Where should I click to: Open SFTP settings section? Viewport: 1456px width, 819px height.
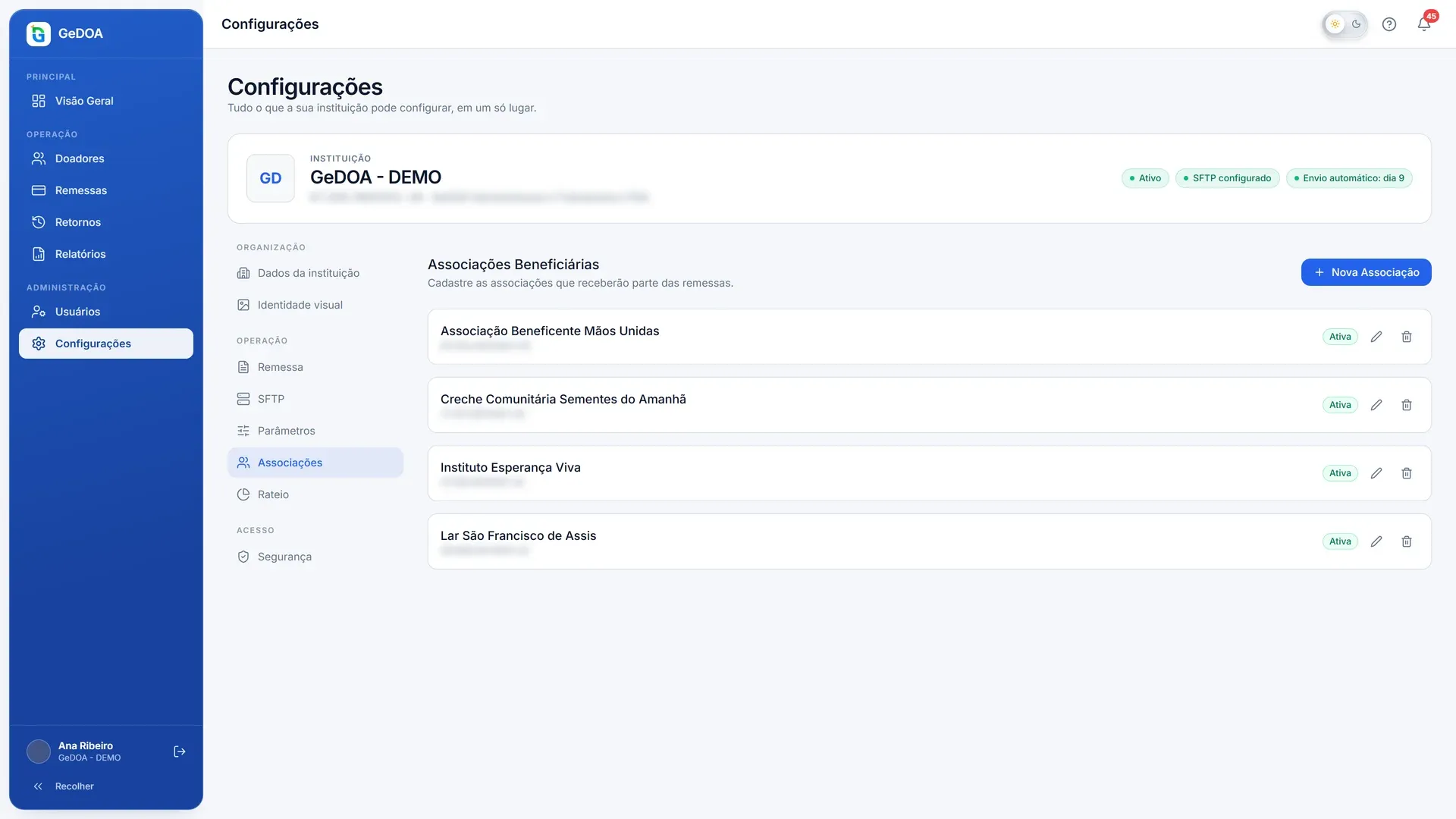[x=315, y=399]
